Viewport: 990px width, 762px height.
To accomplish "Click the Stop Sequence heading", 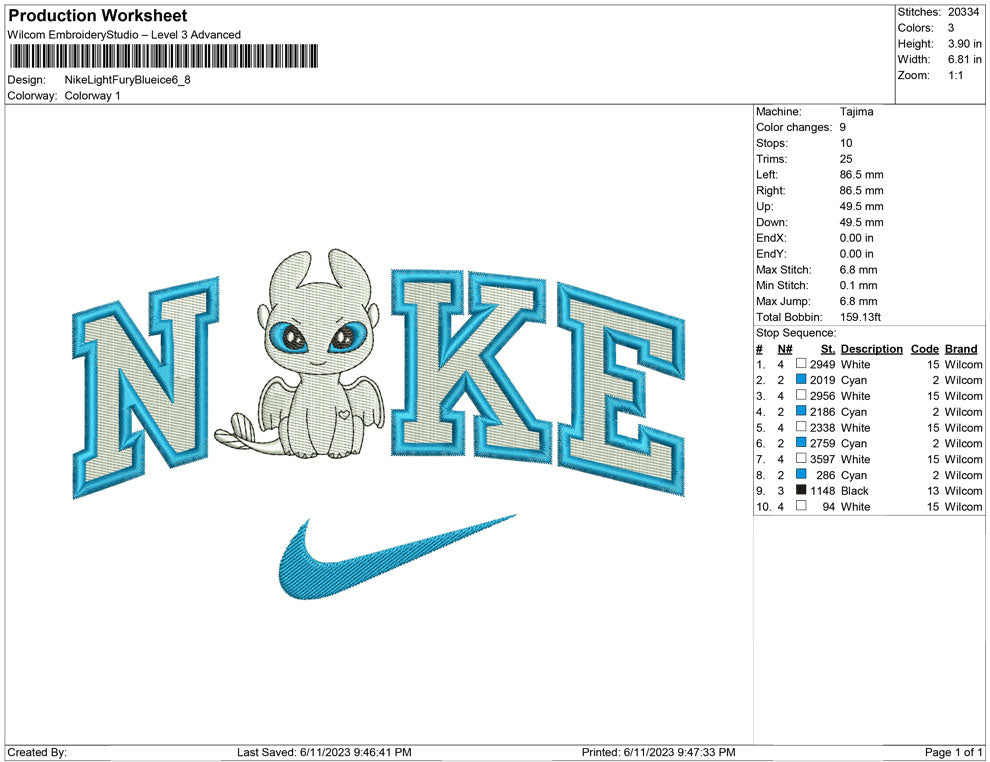I will pos(796,333).
